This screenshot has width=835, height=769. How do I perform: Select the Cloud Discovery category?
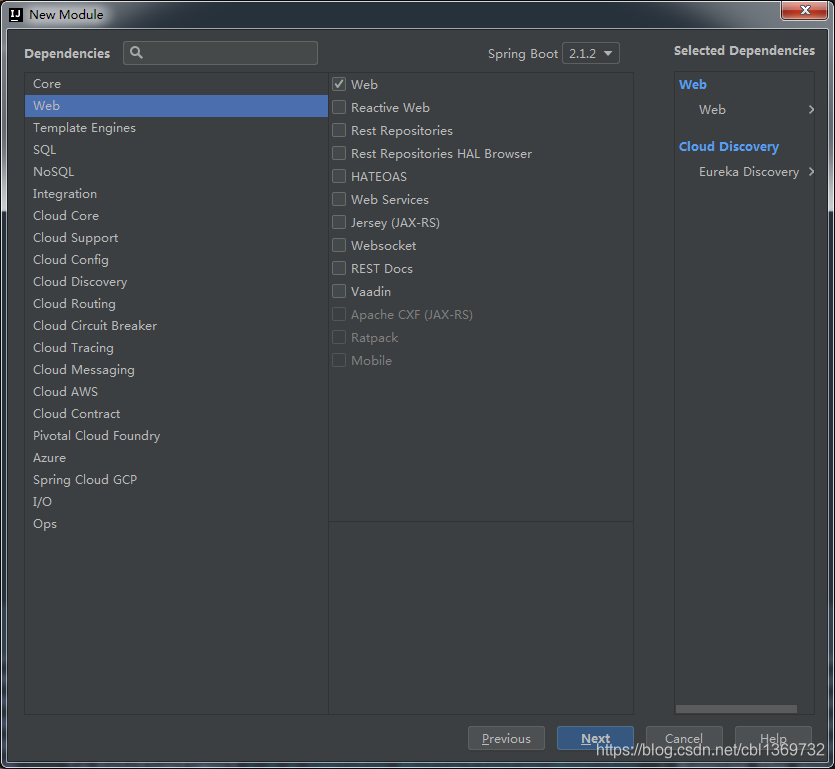(x=80, y=282)
